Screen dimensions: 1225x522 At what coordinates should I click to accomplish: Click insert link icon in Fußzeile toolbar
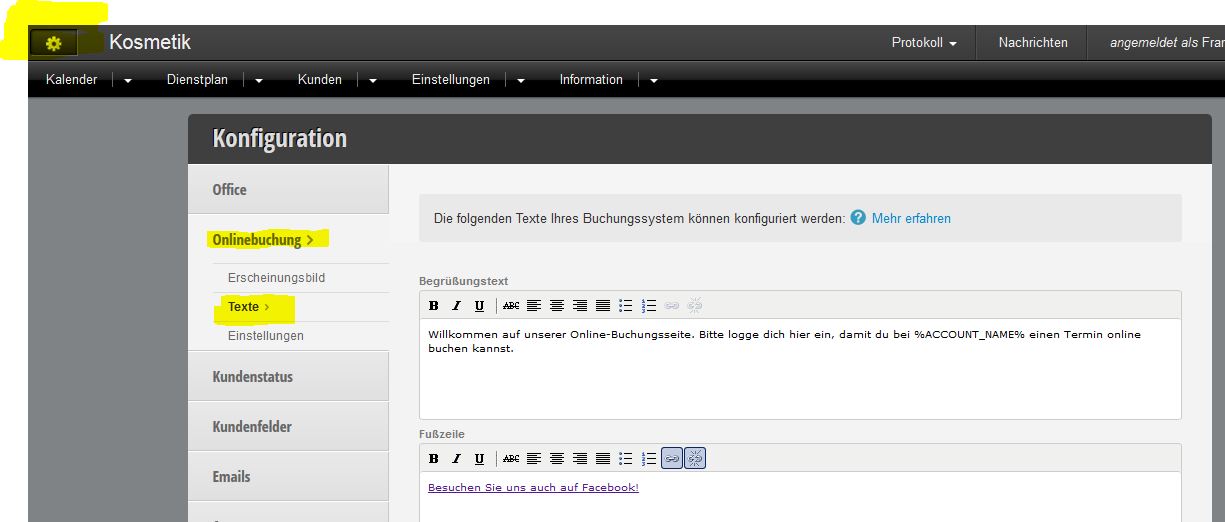point(672,459)
